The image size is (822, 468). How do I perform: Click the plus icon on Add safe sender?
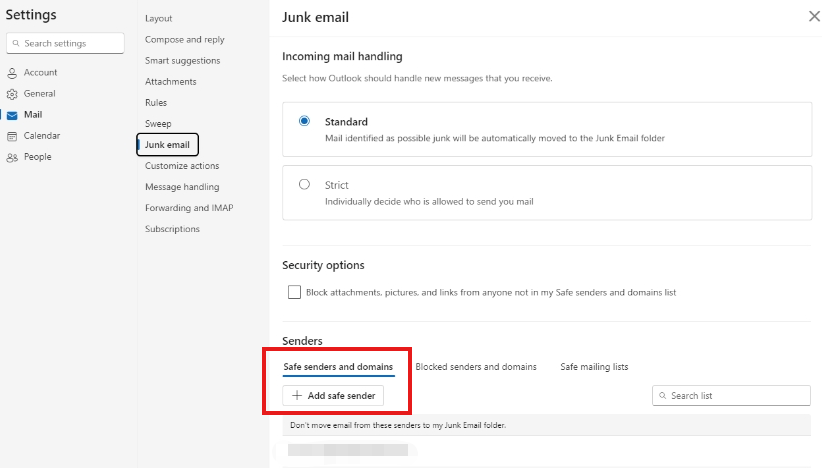(x=297, y=396)
